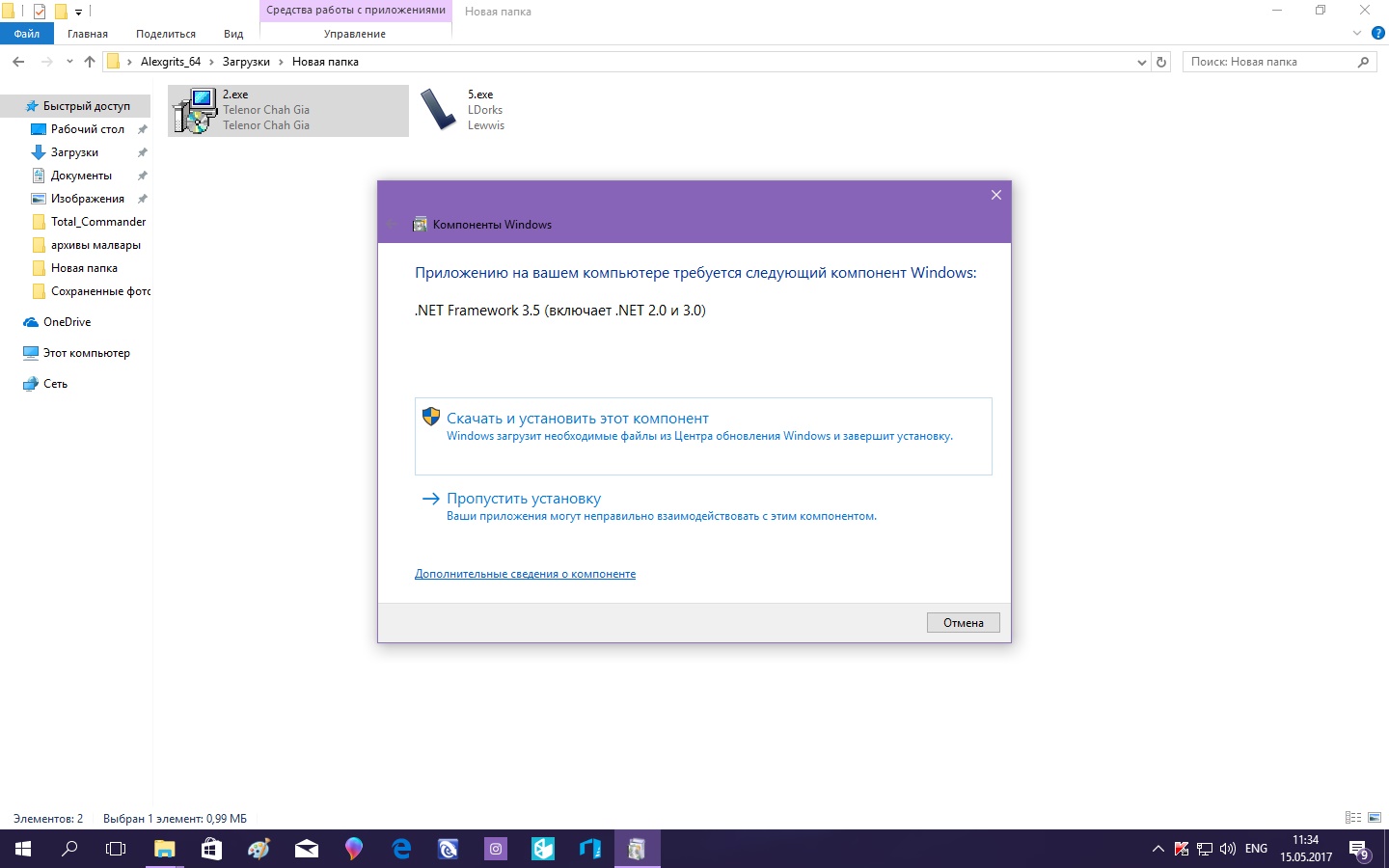Click File Explorer on the taskbar

[165, 849]
